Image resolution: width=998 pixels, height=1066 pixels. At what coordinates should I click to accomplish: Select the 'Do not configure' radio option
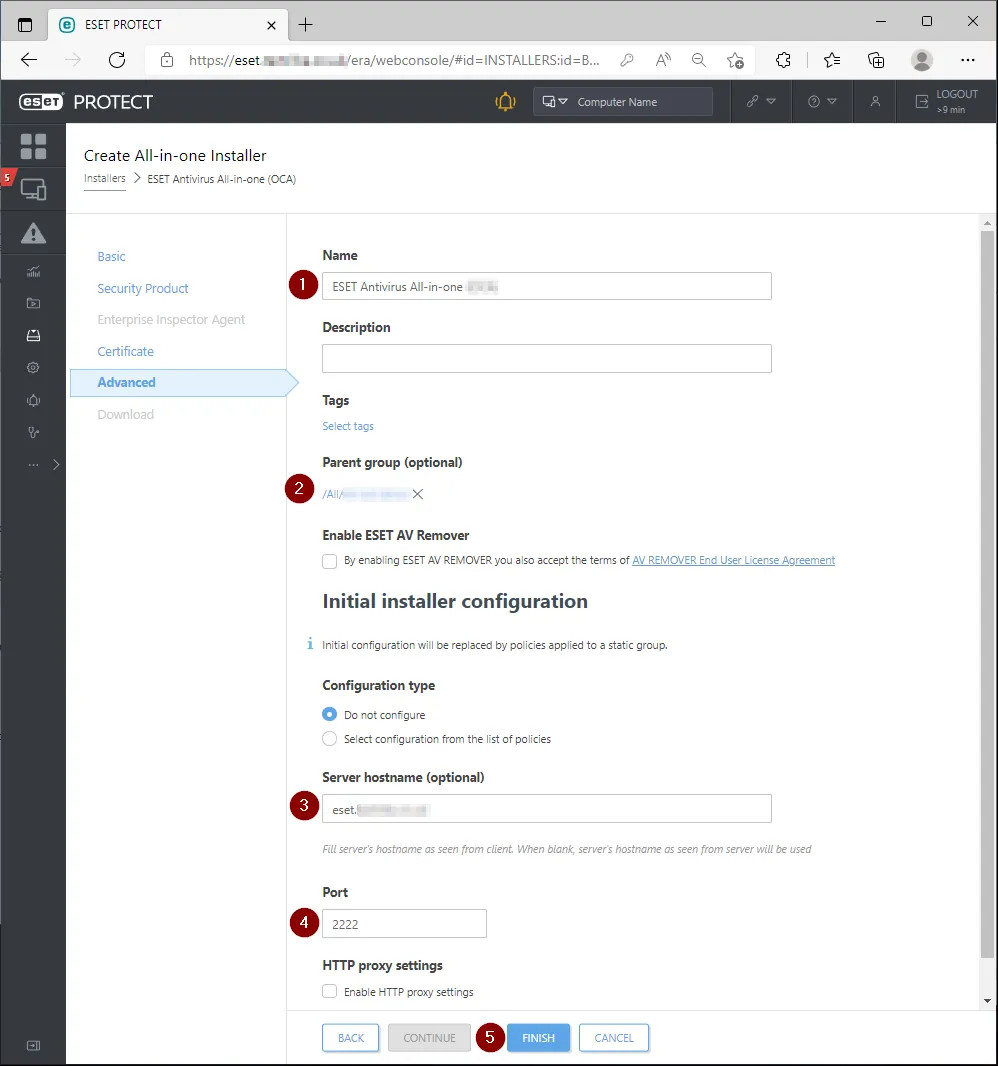[x=330, y=715]
